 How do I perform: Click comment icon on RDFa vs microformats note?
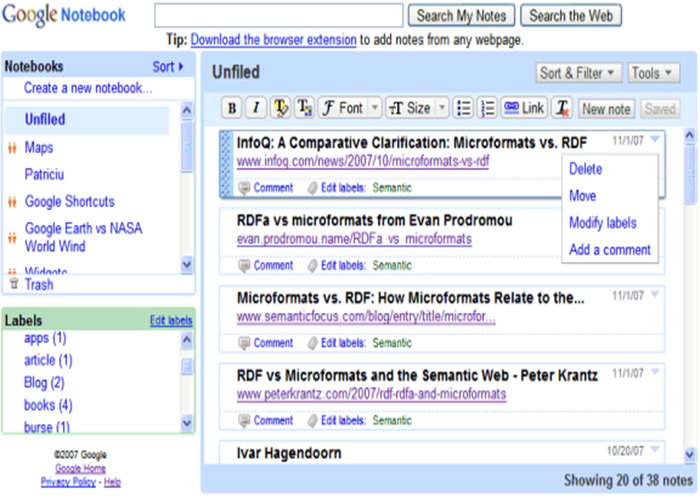(x=244, y=266)
